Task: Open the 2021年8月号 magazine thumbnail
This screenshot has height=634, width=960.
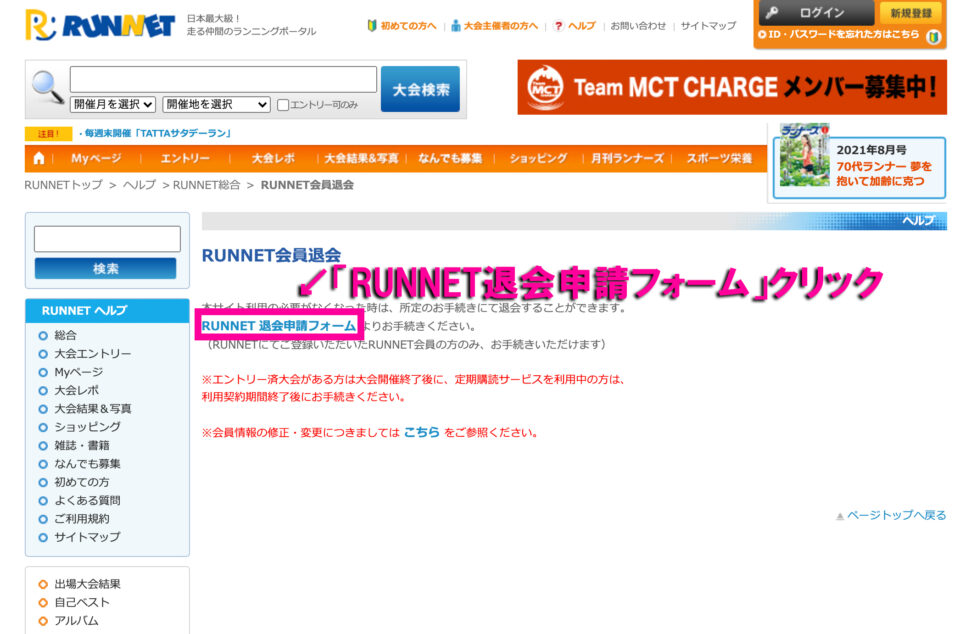Action: (804, 156)
